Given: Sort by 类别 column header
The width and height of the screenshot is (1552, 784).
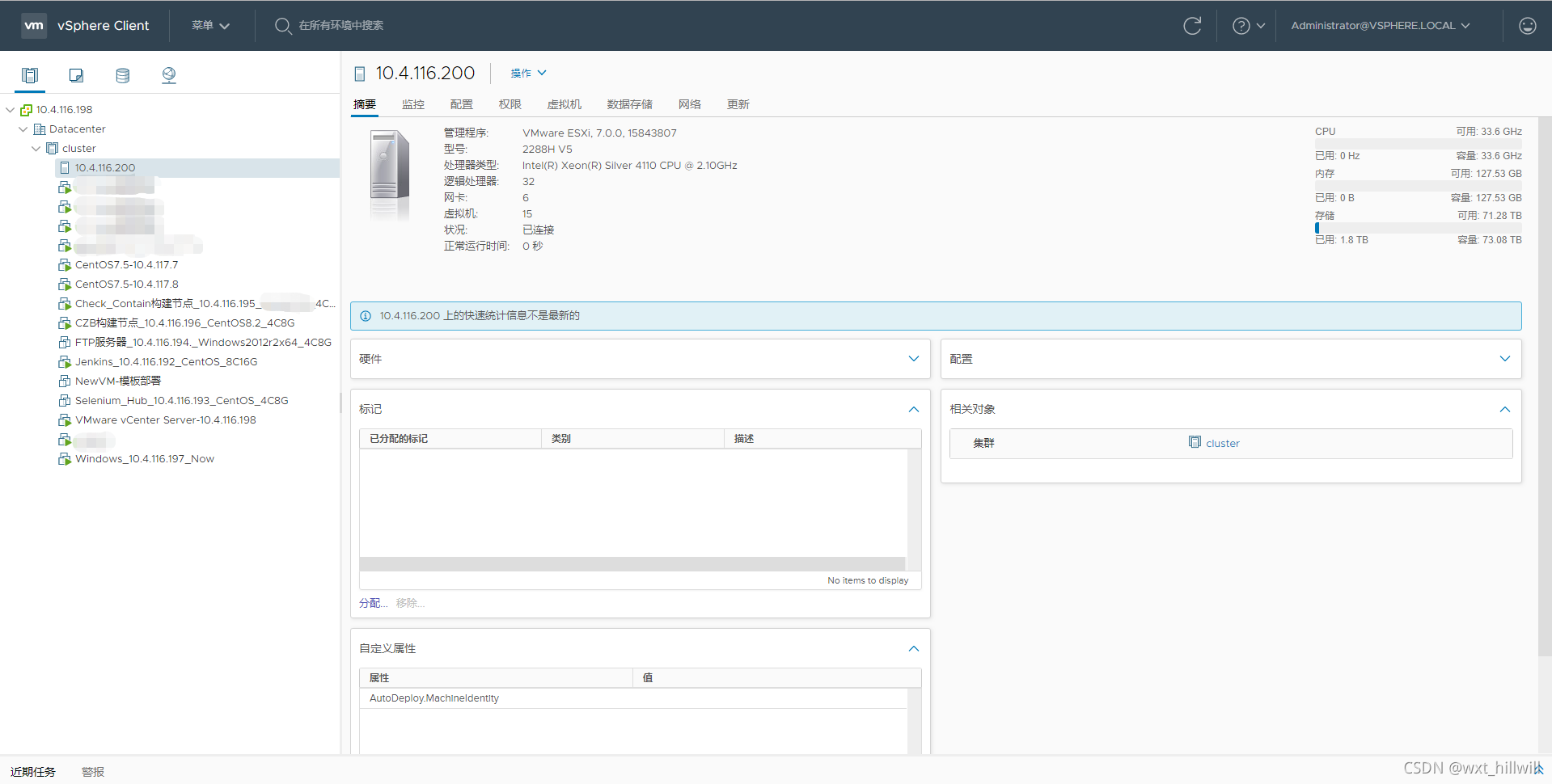Looking at the screenshot, I should pyautogui.click(x=632, y=439).
